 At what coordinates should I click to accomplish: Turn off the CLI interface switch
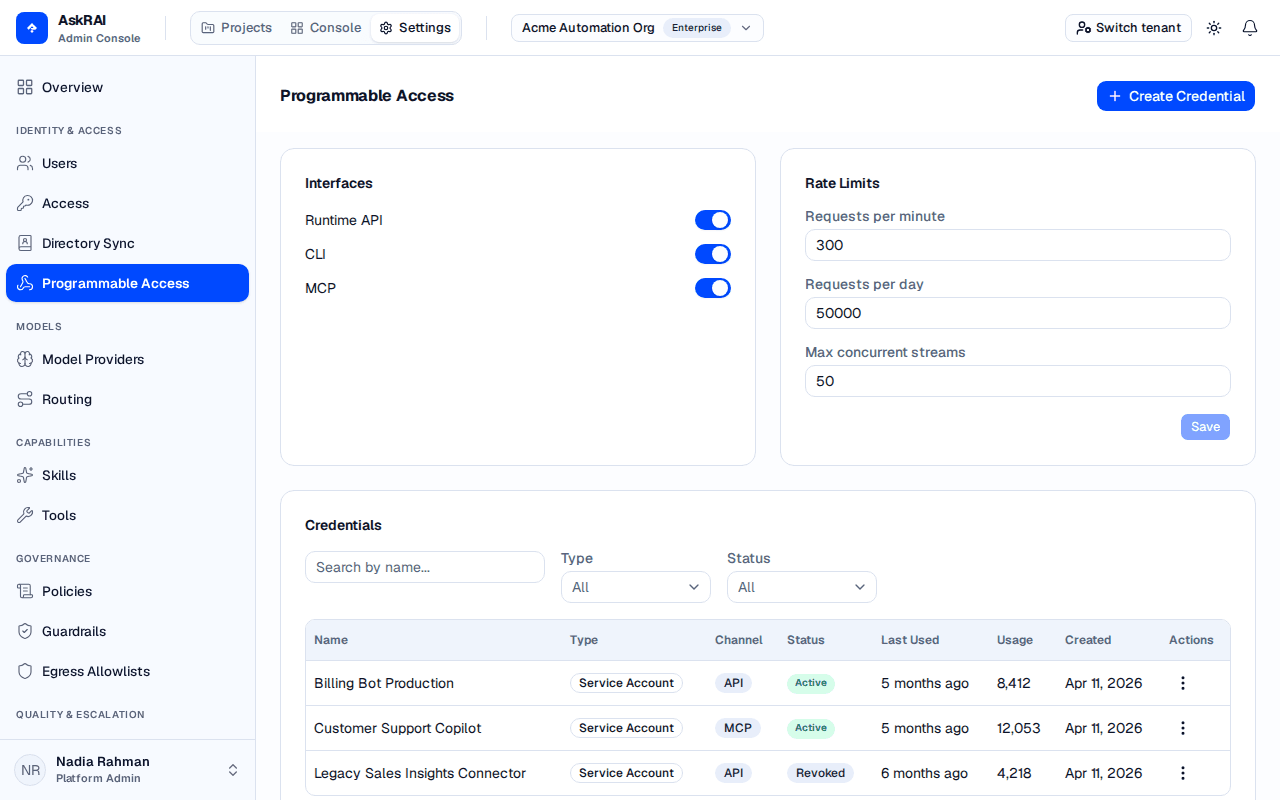pos(713,254)
